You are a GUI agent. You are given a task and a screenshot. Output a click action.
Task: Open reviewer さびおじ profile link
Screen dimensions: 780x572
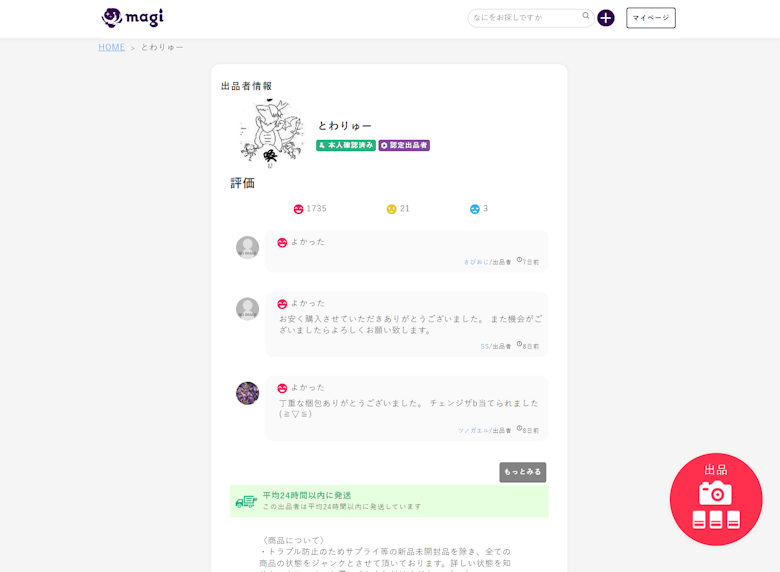coord(476,262)
